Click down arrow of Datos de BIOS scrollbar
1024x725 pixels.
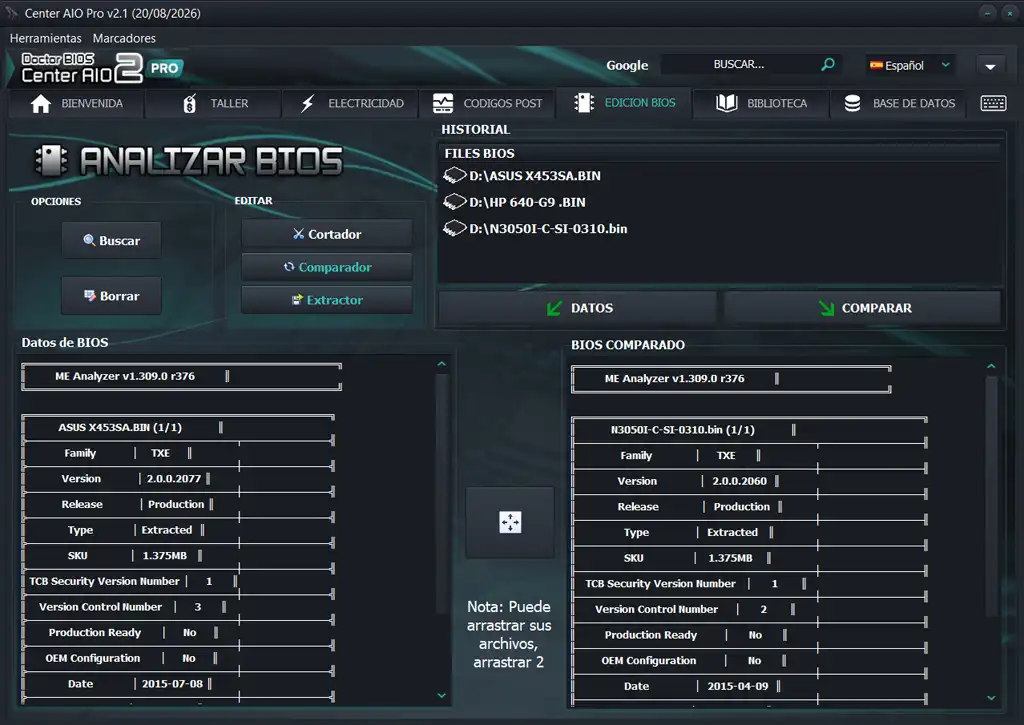click(441, 696)
